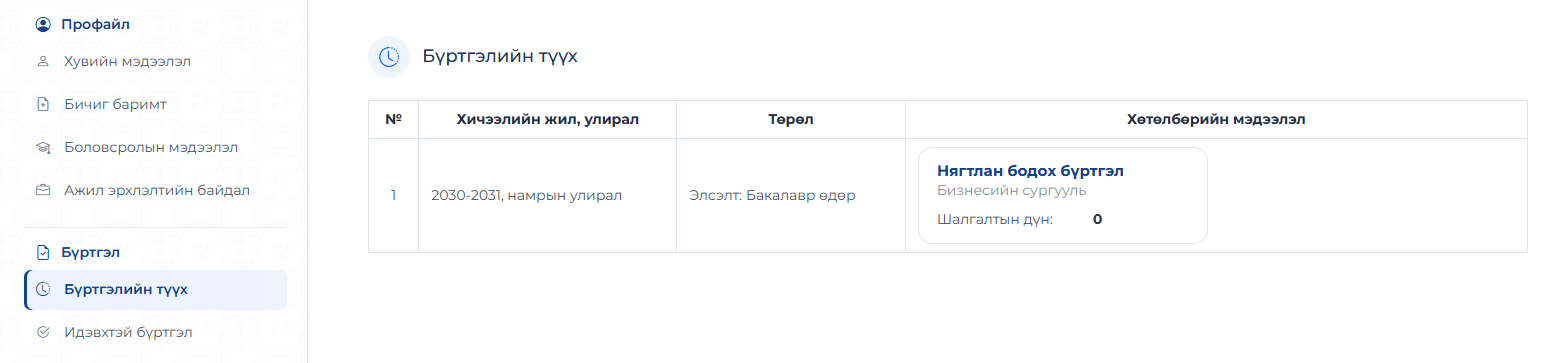The image size is (1550, 363).
Task: Click Хичээлийн жил, улирал column header
Action: tap(548, 120)
